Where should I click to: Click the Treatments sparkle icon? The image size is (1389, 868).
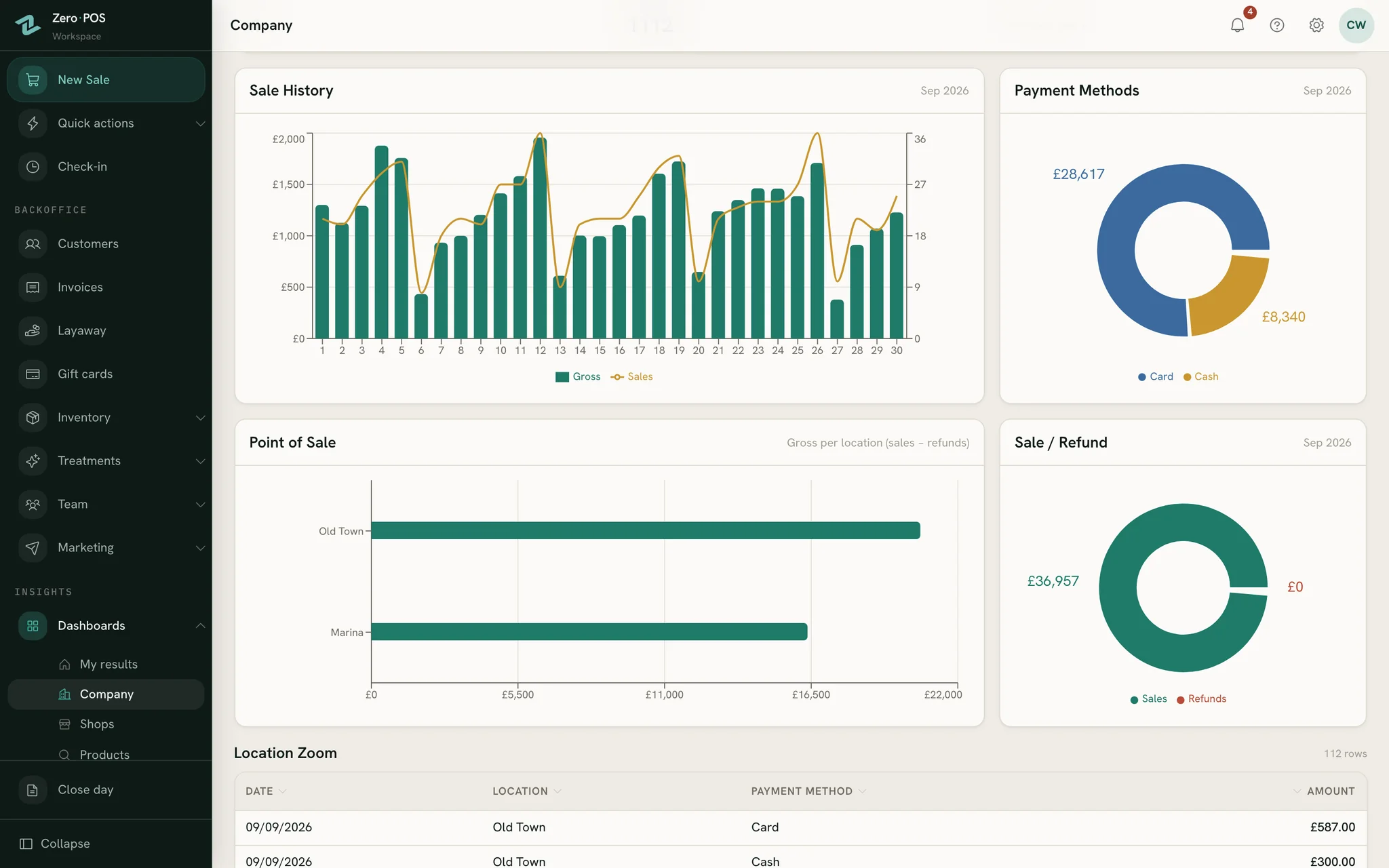(33, 461)
